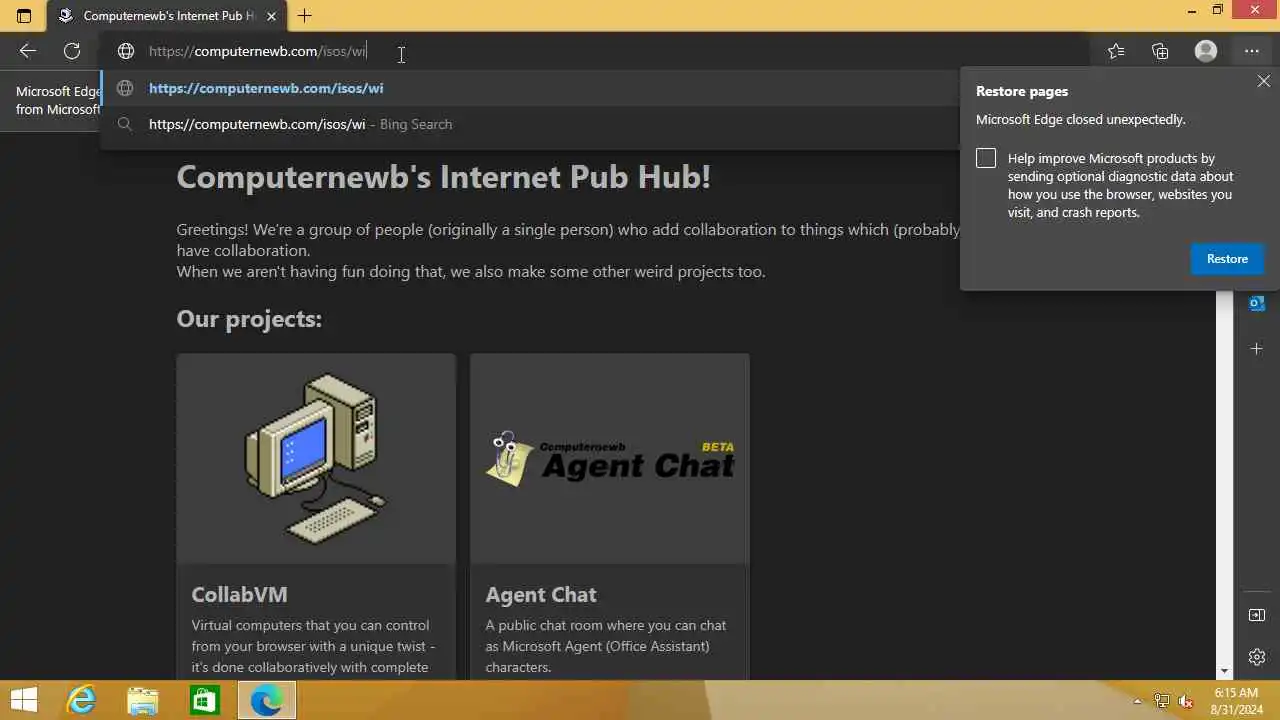Image resolution: width=1280 pixels, height=720 pixels.
Task: Close the Computernewb's Internet Pub Hub tab
Action: (x=271, y=16)
